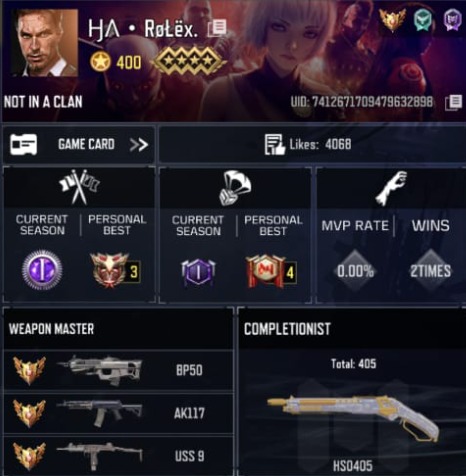
Task: Click the gold winged medal badge at top
Action: (393, 19)
